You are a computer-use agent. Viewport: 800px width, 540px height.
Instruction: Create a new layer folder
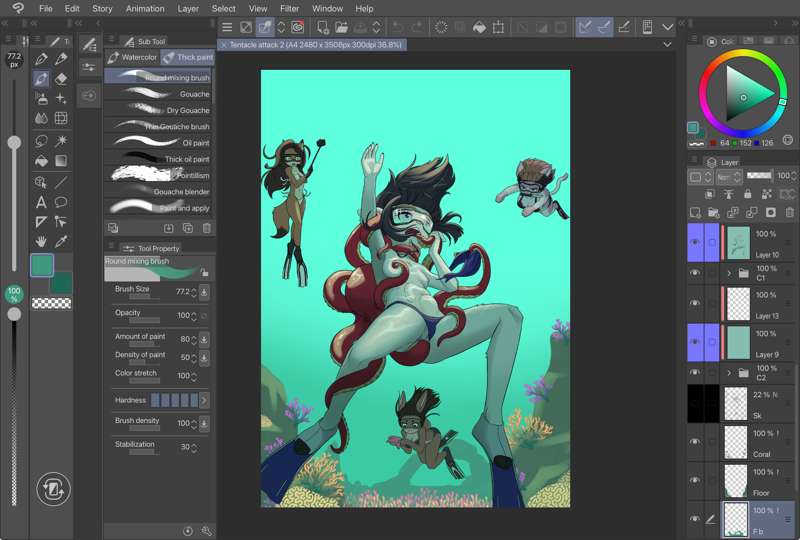coord(714,212)
